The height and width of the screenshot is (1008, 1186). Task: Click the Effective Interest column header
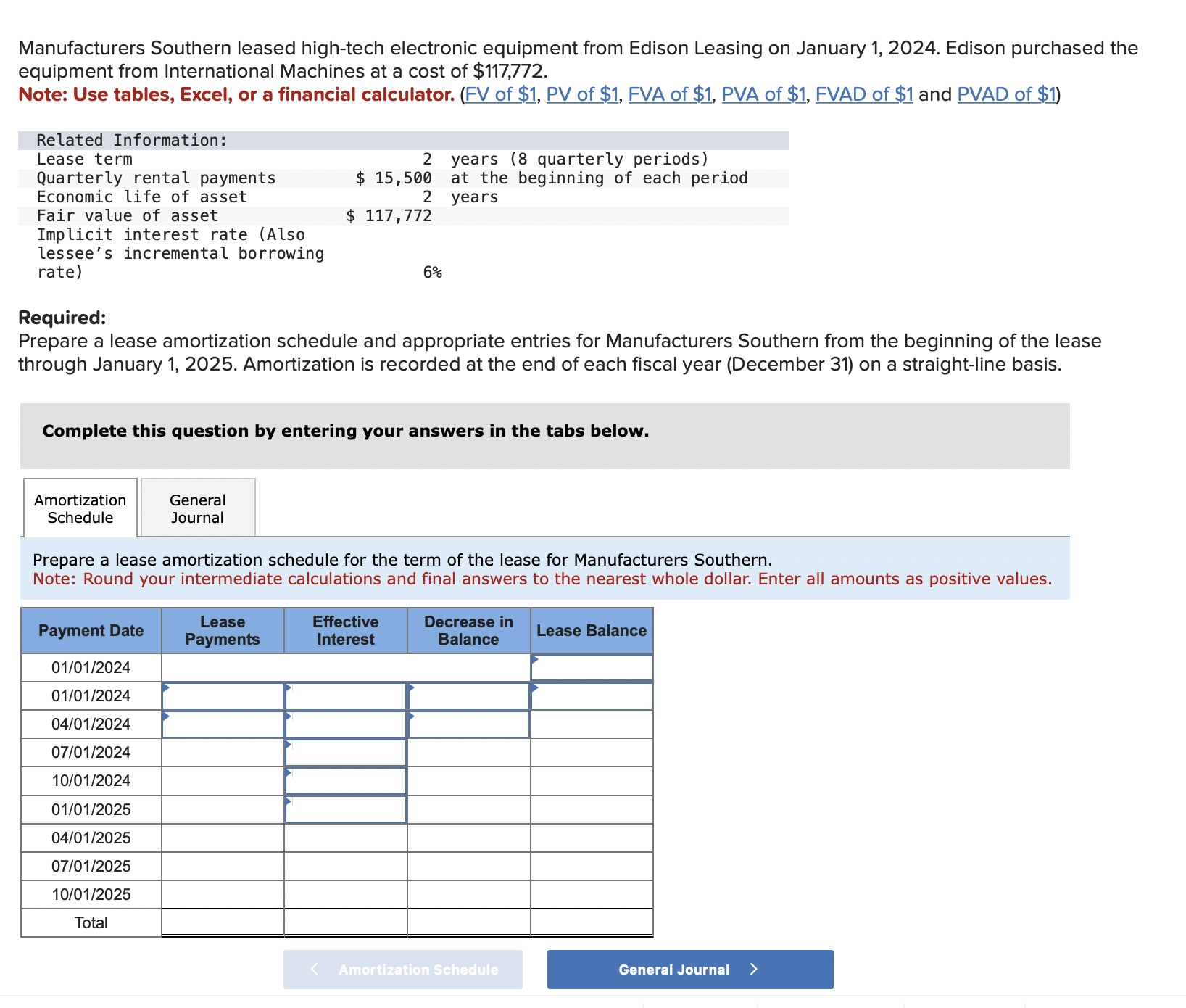pyautogui.click(x=346, y=631)
